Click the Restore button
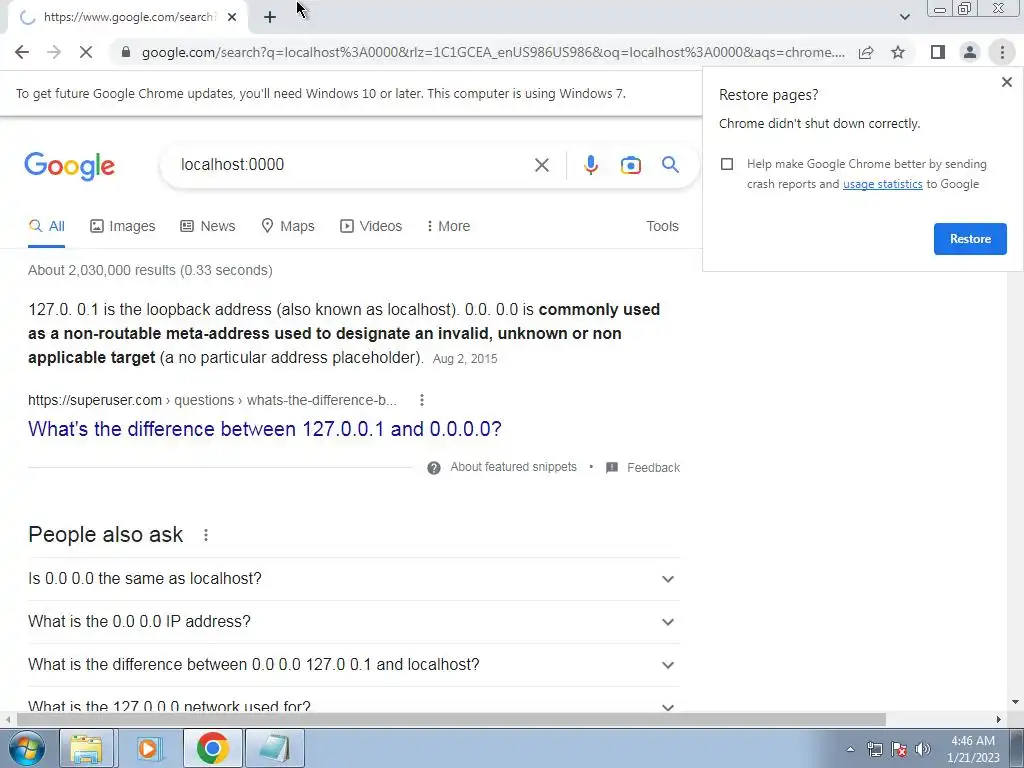This screenshot has height=768, width=1024. pyautogui.click(x=970, y=239)
